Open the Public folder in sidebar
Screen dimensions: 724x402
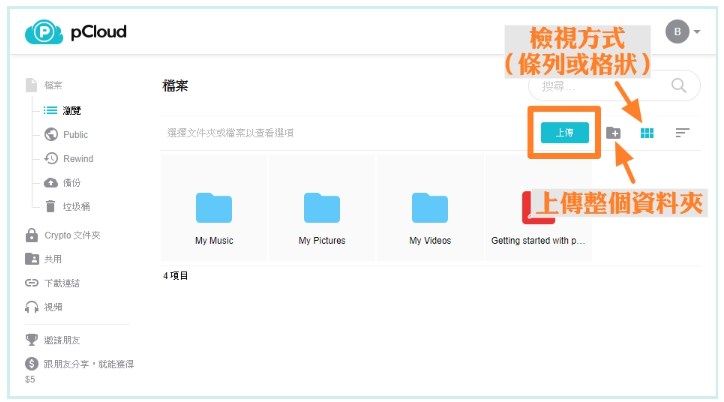(x=75, y=134)
